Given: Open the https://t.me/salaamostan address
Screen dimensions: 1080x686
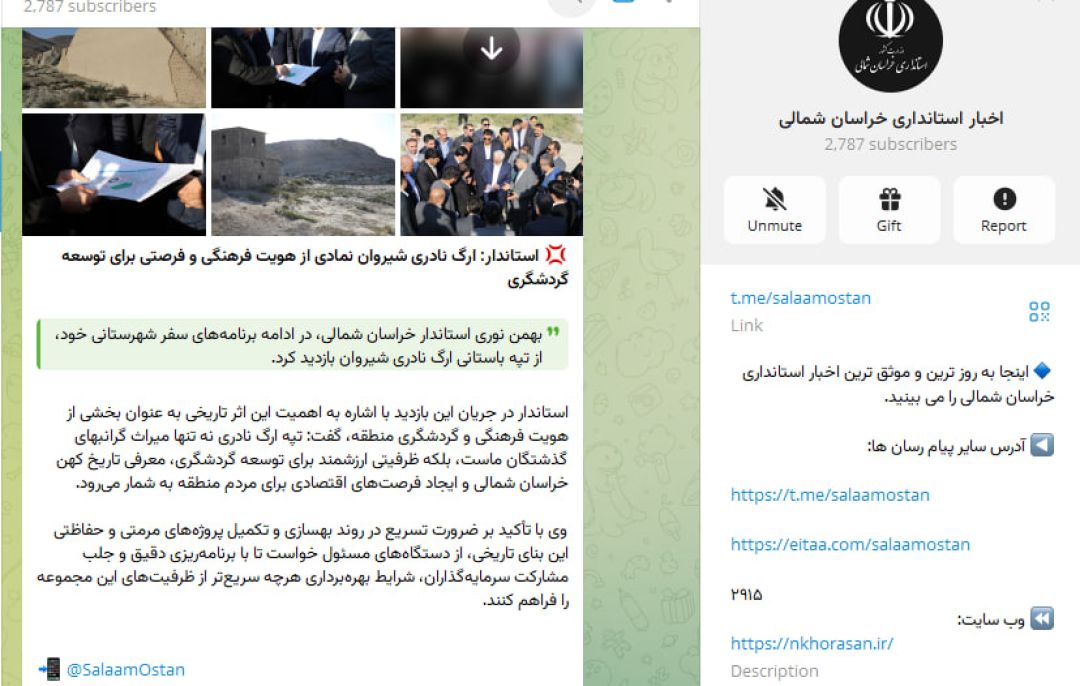Looking at the screenshot, I should pos(830,495).
